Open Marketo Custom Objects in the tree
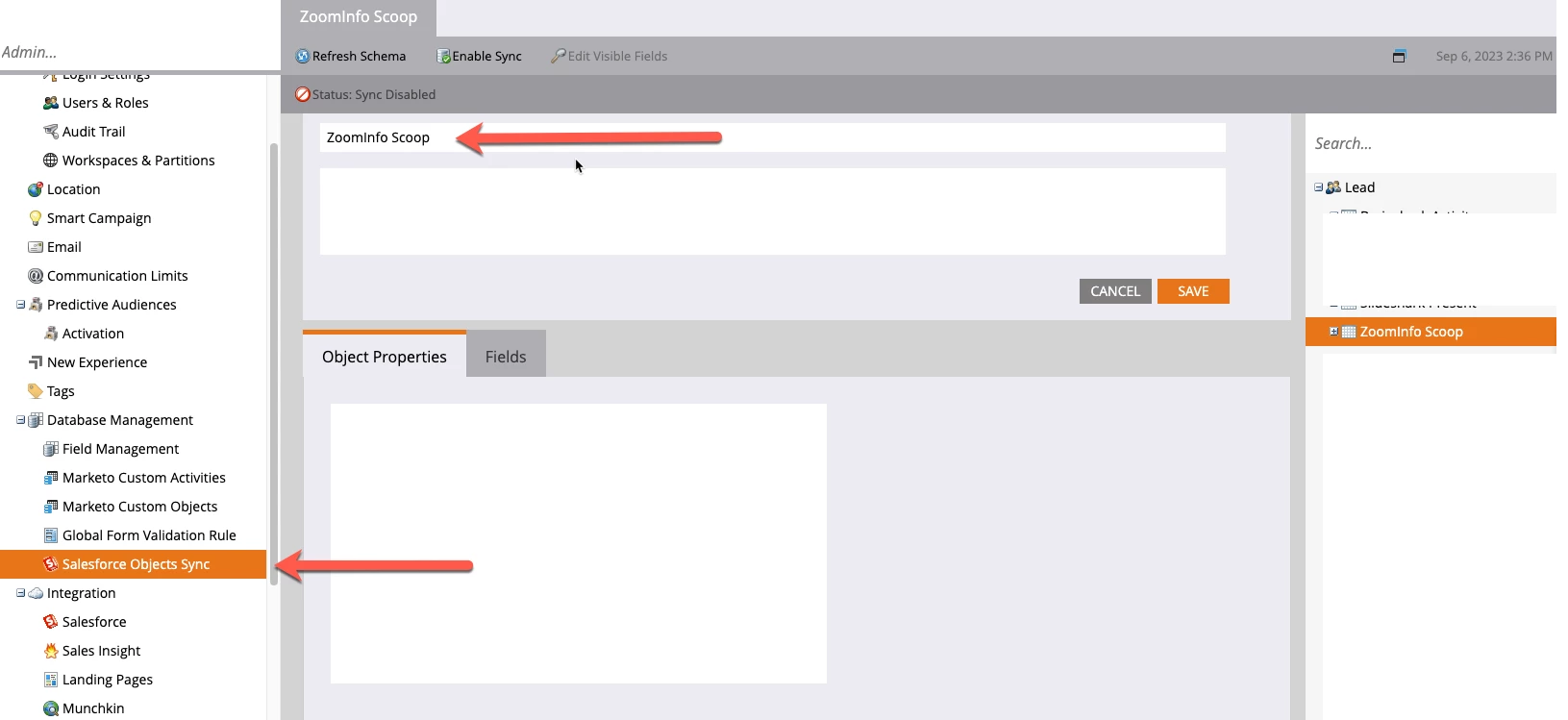 pyautogui.click(x=139, y=507)
